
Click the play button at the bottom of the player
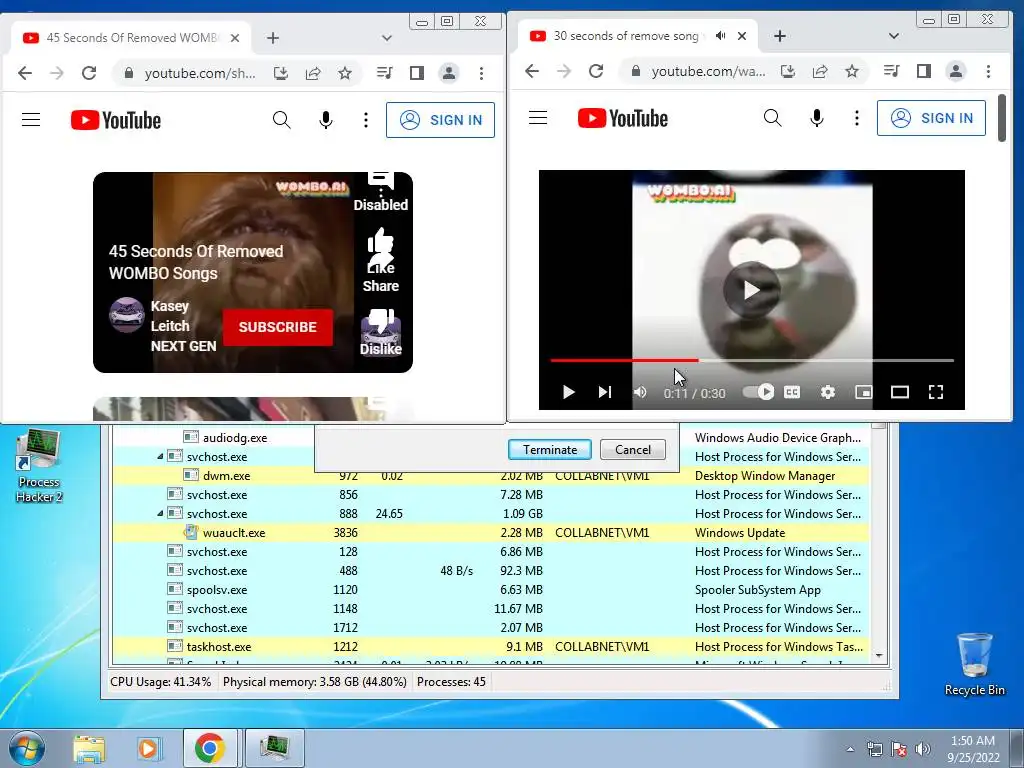[x=568, y=392]
